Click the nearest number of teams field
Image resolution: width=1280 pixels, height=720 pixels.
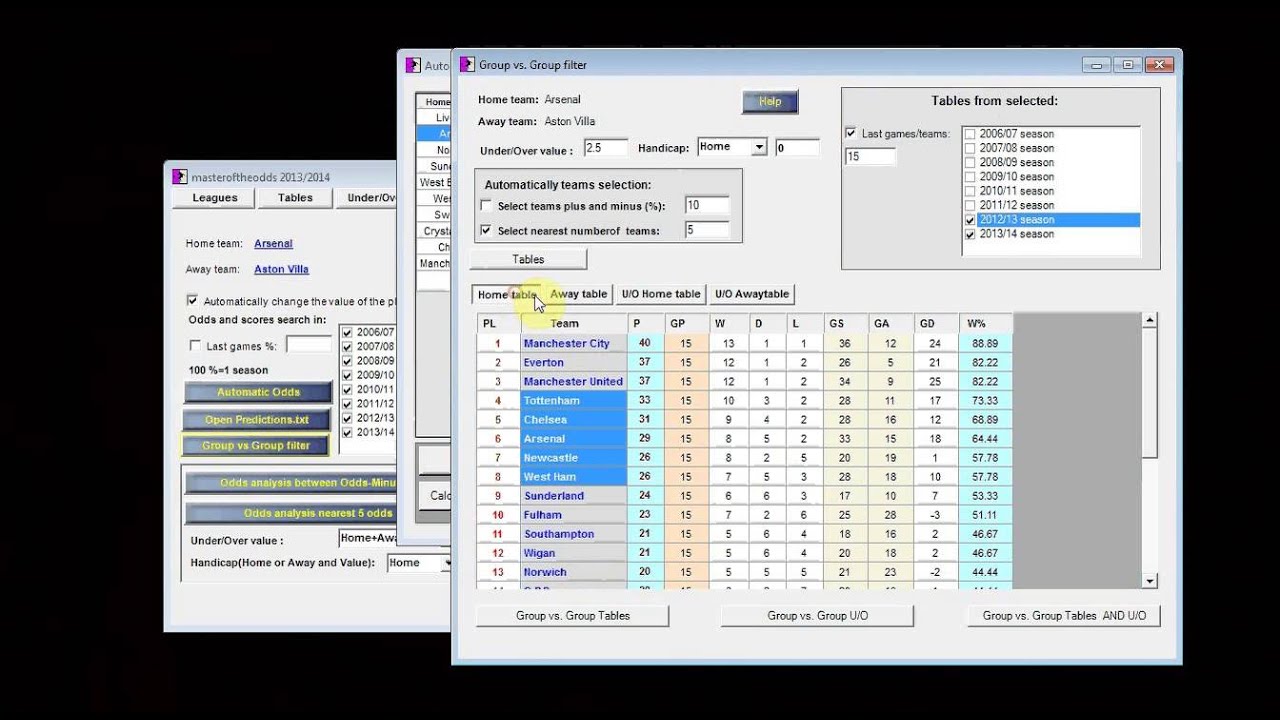[x=707, y=230]
